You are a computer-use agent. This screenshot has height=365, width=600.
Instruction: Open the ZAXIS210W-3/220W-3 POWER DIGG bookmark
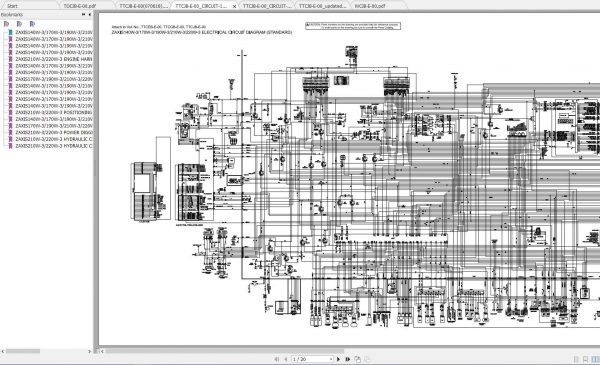pyautogui.click(x=54, y=132)
